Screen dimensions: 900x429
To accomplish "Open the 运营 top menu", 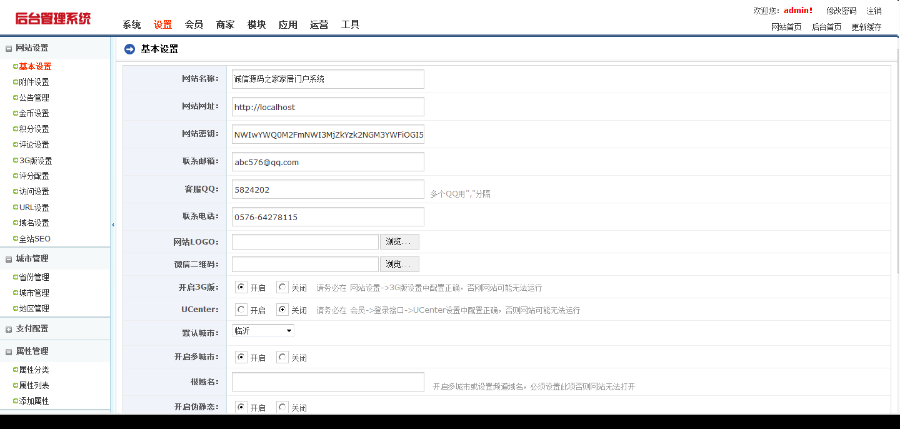I will 319,25.
